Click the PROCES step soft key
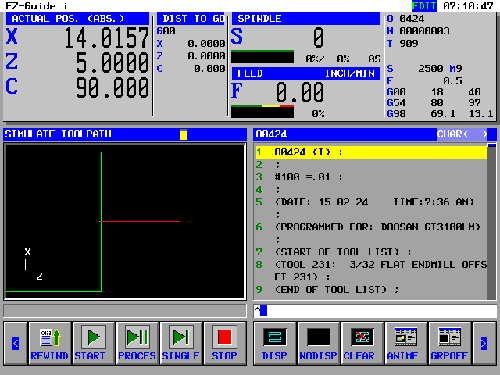 point(137,343)
